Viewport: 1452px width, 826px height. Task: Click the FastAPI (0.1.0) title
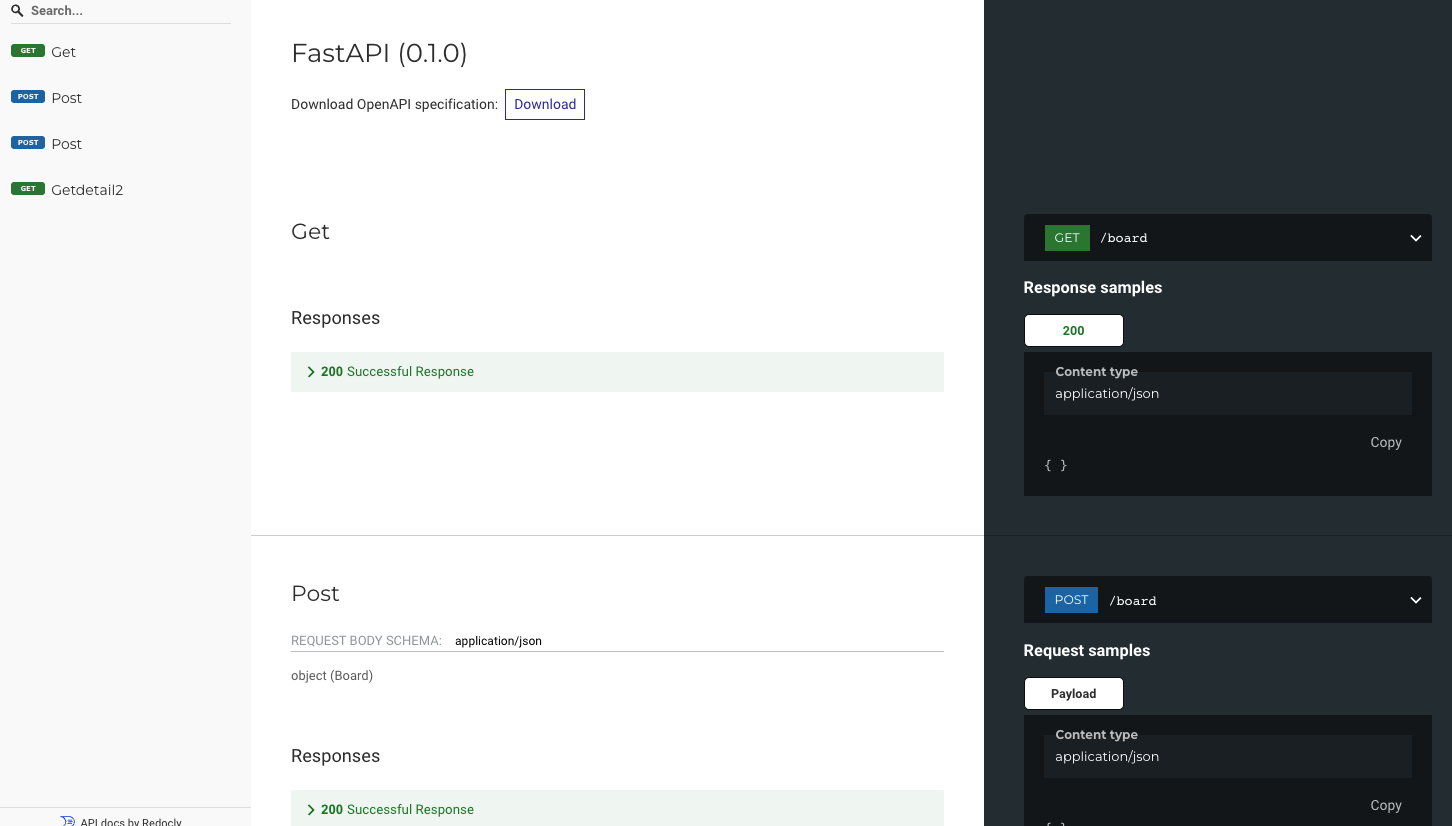(379, 53)
